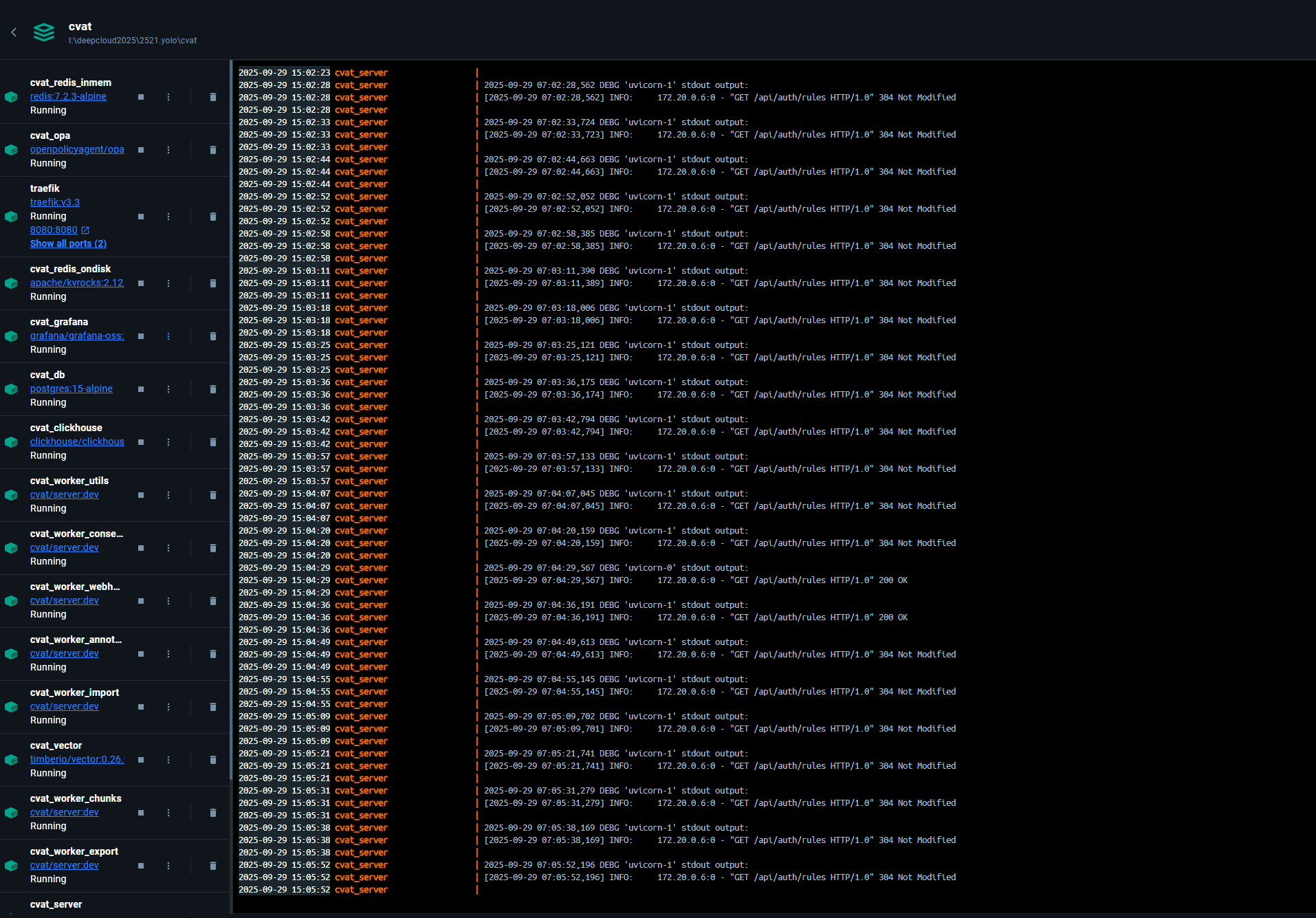Open more actions for cvat_redis_inmem
The image size is (1316, 918).
click(x=168, y=97)
